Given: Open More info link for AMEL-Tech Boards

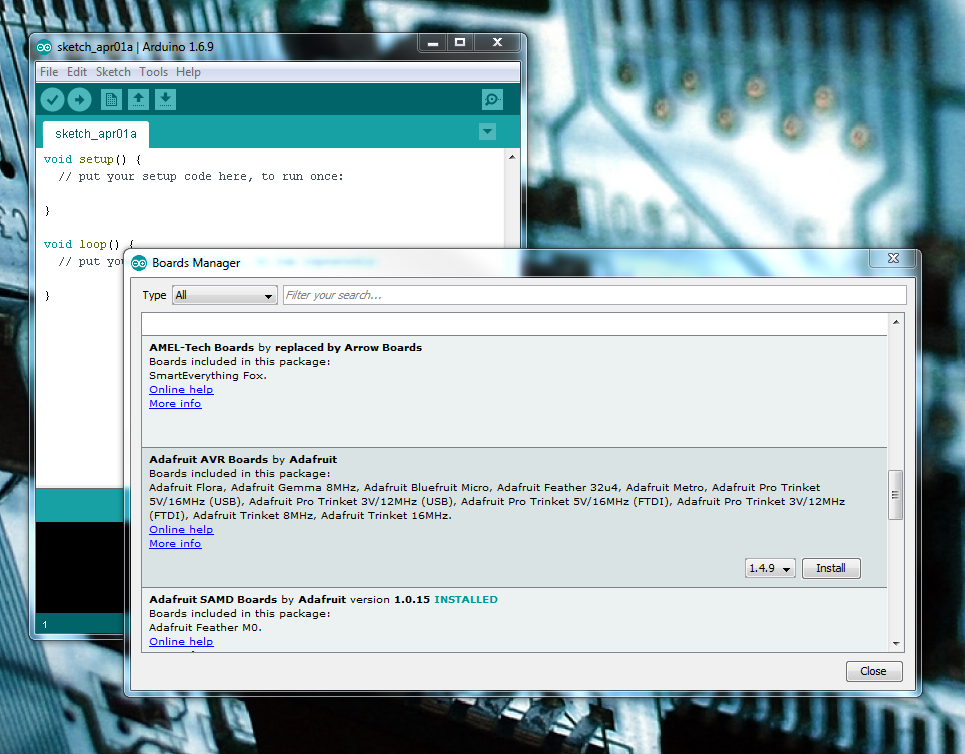Looking at the screenshot, I should (x=175, y=404).
